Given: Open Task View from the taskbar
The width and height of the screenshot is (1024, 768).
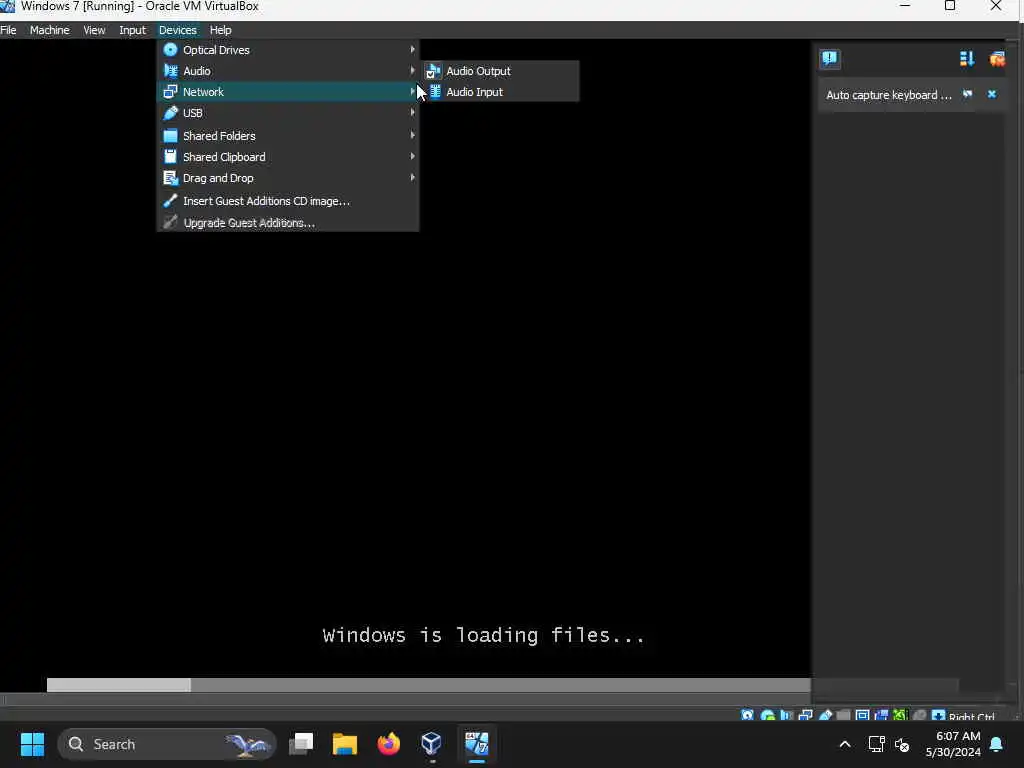Looking at the screenshot, I should 301,744.
